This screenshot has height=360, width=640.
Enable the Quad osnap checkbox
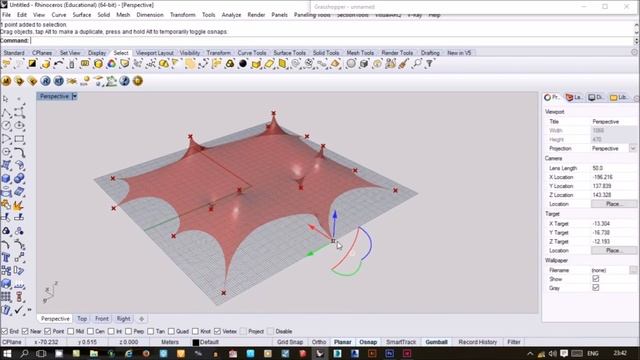click(x=171, y=331)
